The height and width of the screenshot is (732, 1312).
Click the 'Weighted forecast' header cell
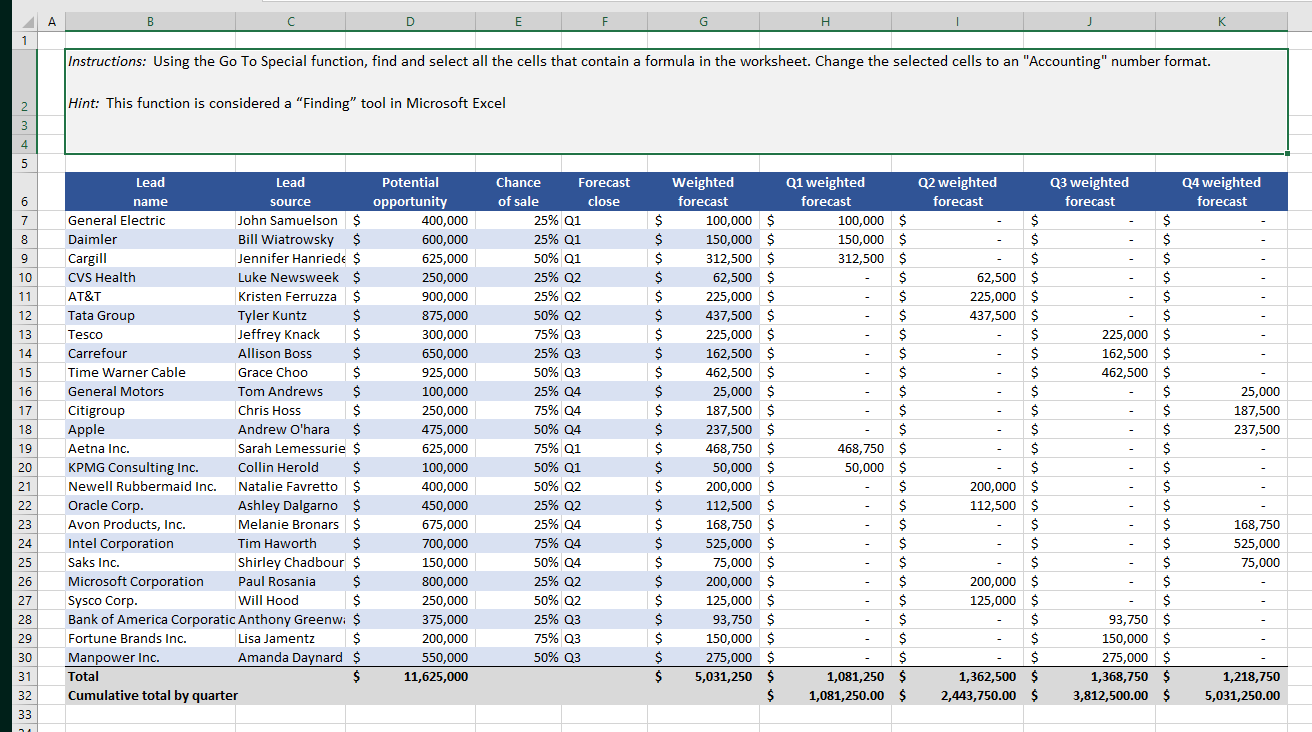(703, 192)
